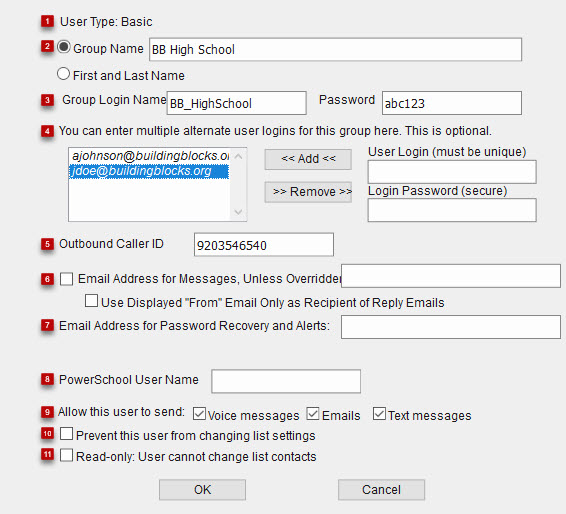Click the Group Name text field

pyautogui.click(x=335, y=49)
